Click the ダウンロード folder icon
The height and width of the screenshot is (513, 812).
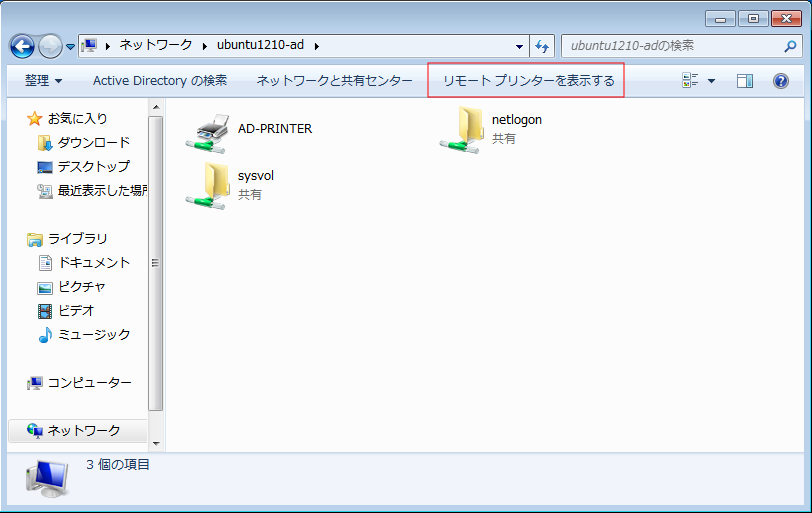[x=45, y=143]
